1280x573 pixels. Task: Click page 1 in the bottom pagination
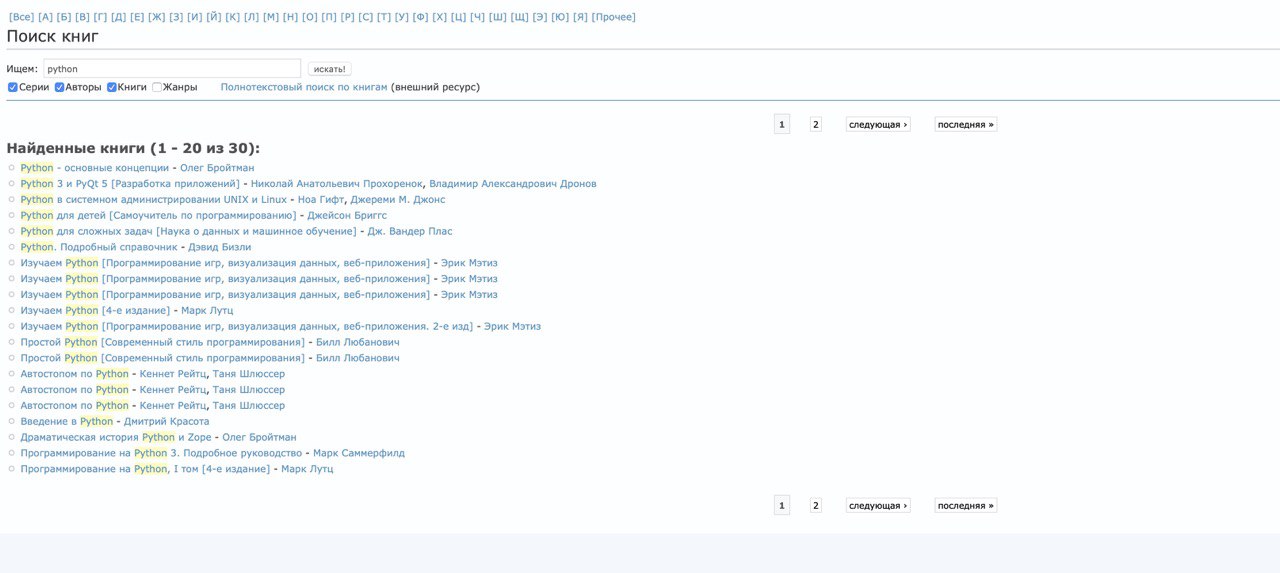[782, 506]
